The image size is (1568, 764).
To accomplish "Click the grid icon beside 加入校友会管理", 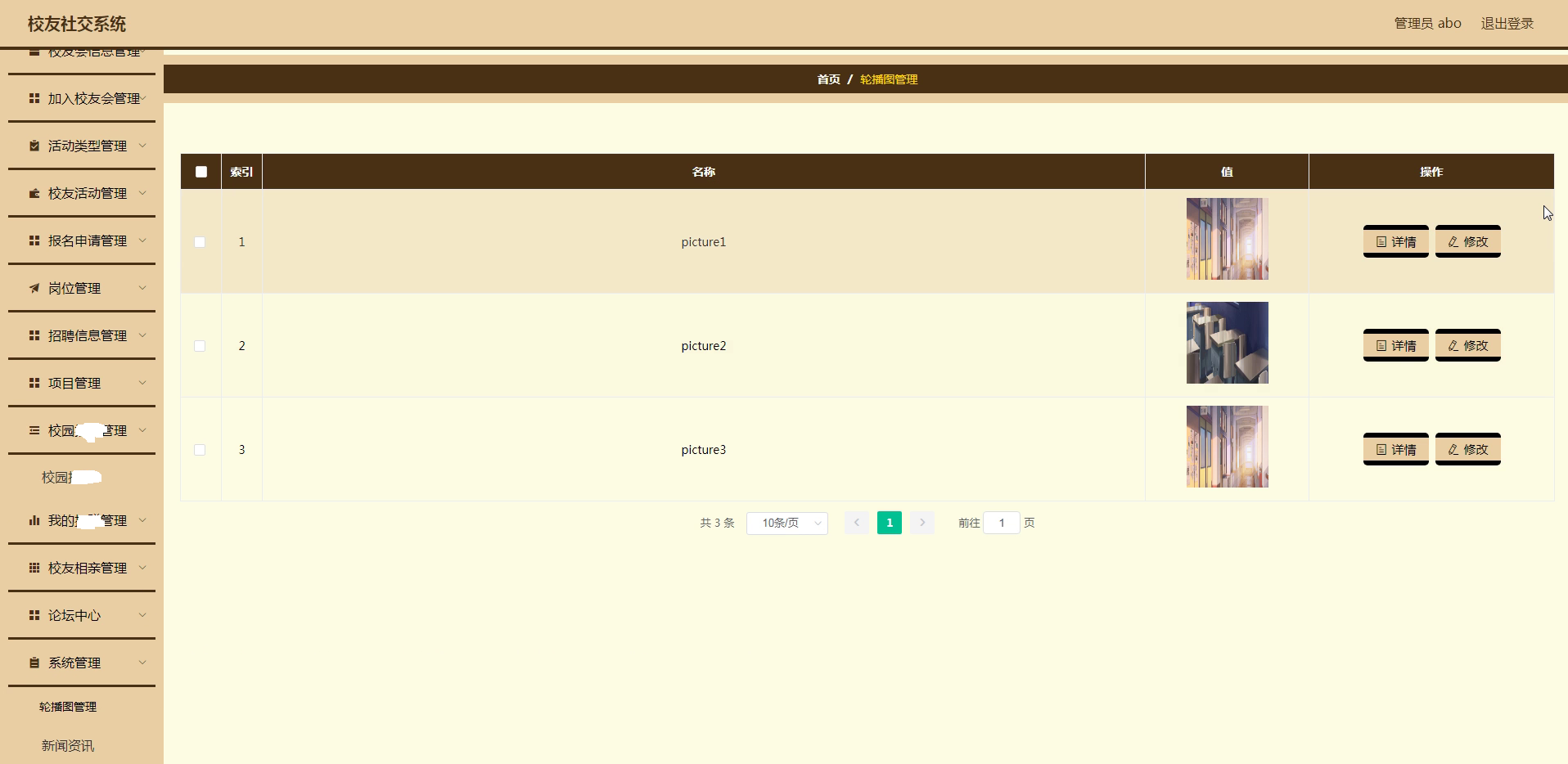I will [x=34, y=98].
